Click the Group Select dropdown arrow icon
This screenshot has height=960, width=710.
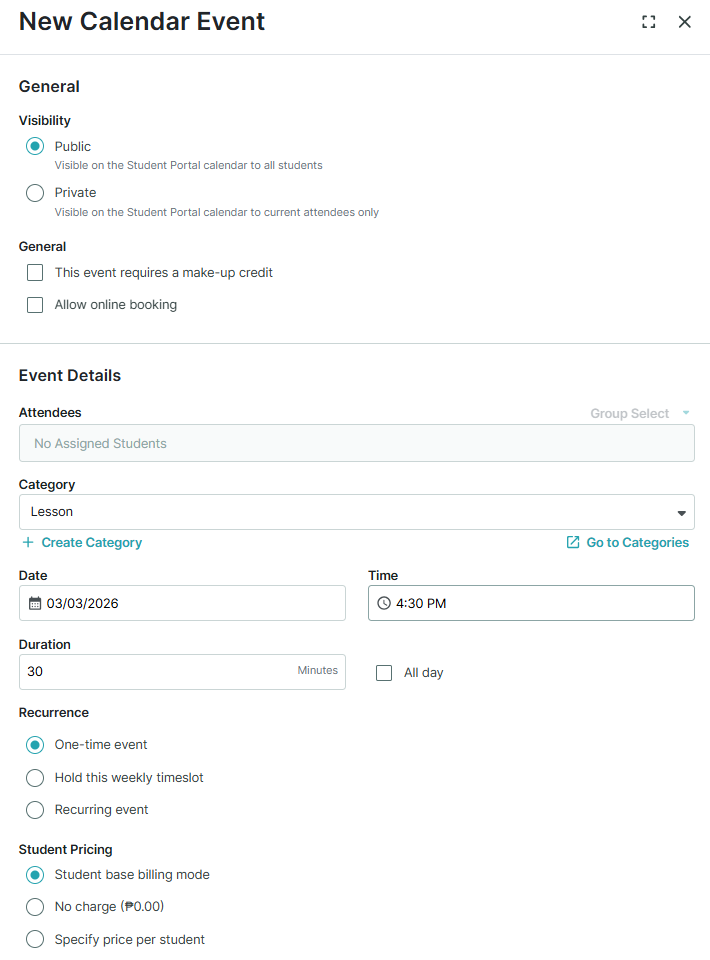[x=686, y=412]
